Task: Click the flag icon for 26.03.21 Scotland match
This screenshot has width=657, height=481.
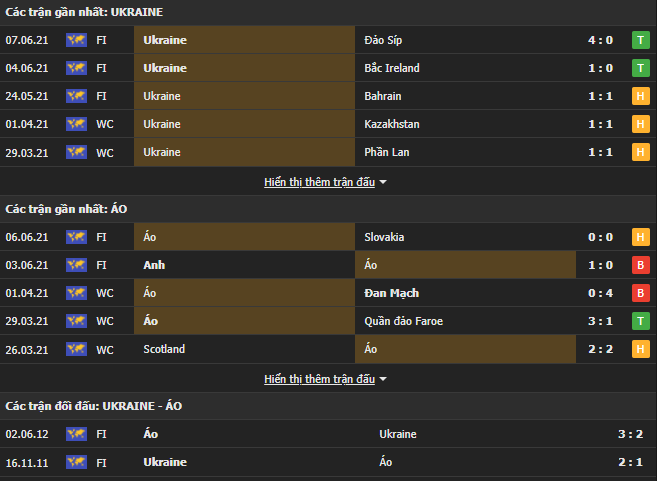Action: [76, 349]
